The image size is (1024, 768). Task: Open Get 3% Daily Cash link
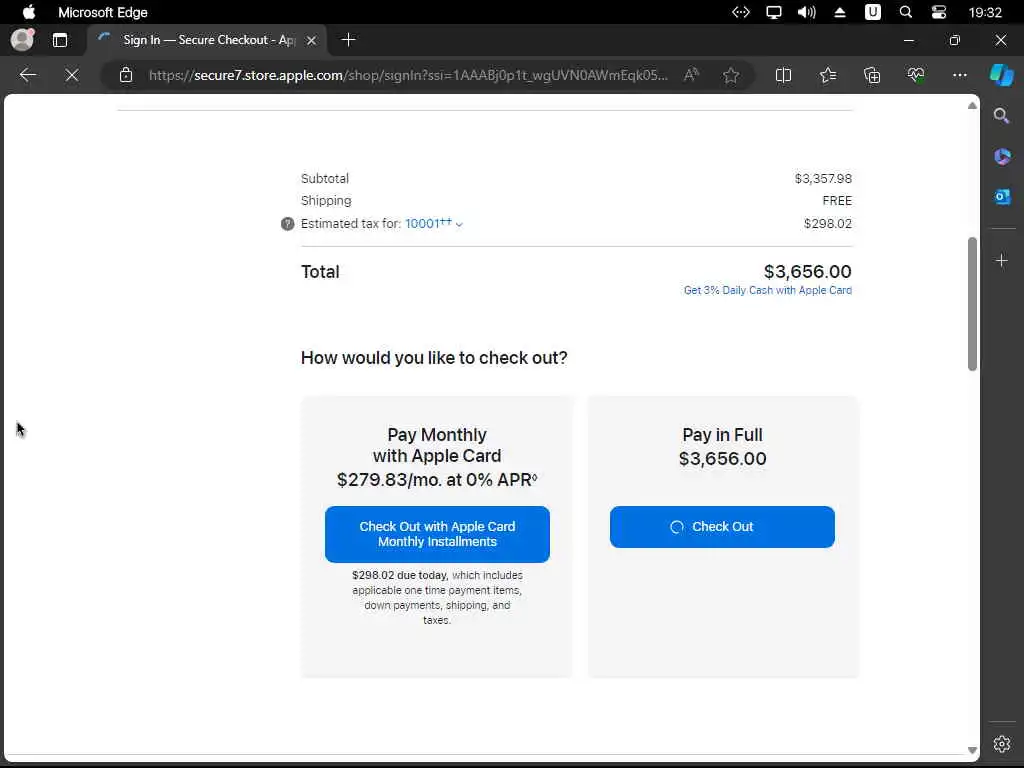pyautogui.click(x=767, y=290)
